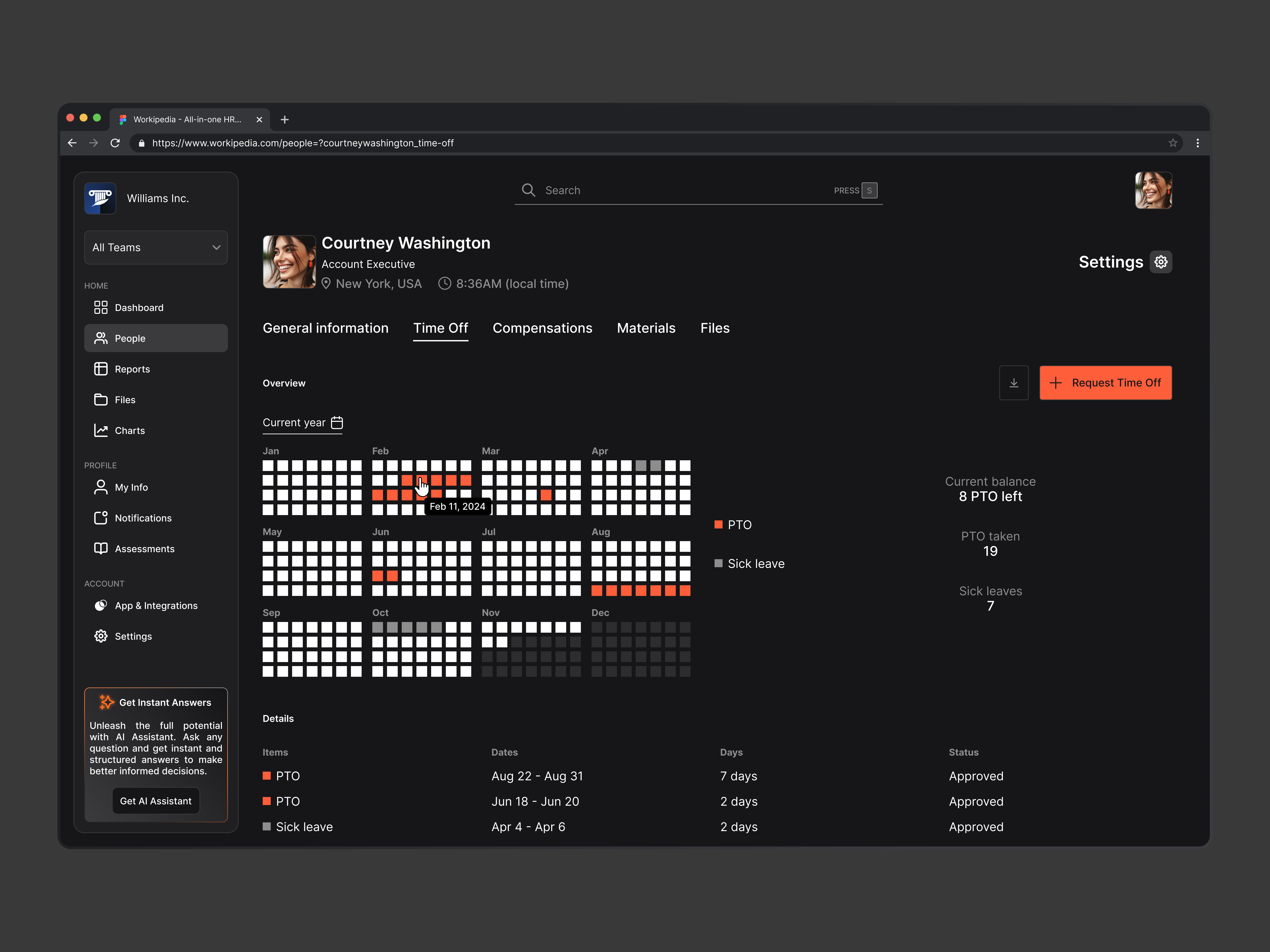Click the Sick leave row label in Details

304,827
